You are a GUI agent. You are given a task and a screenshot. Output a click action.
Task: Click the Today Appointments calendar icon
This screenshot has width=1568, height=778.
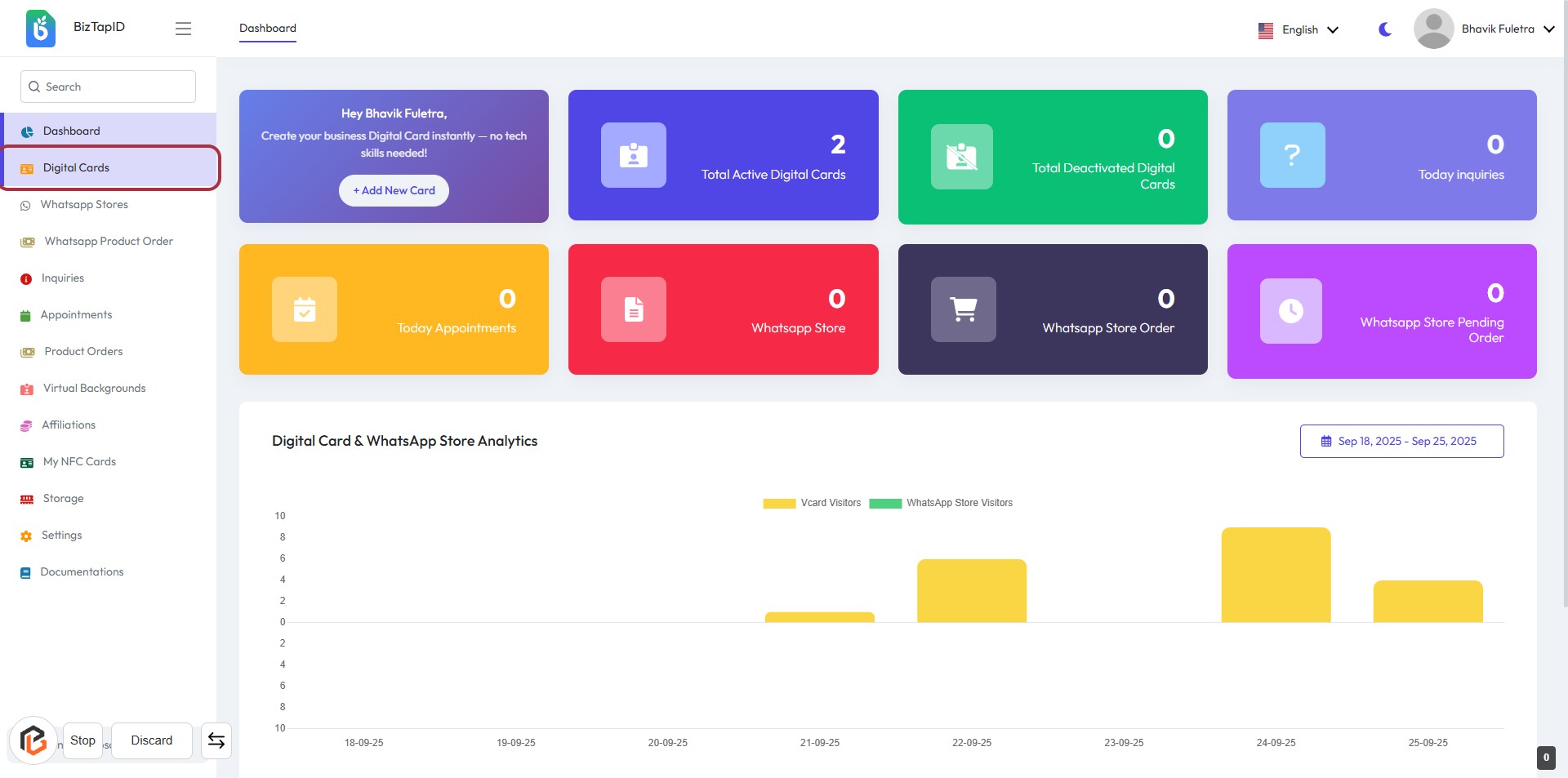(304, 309)
